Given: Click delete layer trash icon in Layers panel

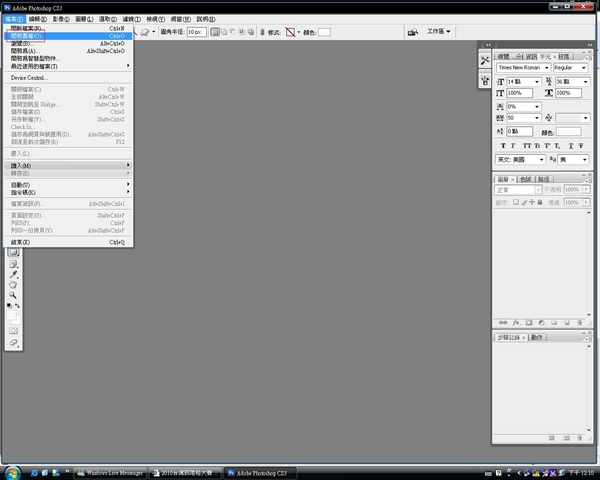Looking at the screenshot, I should tap(579, 323).
